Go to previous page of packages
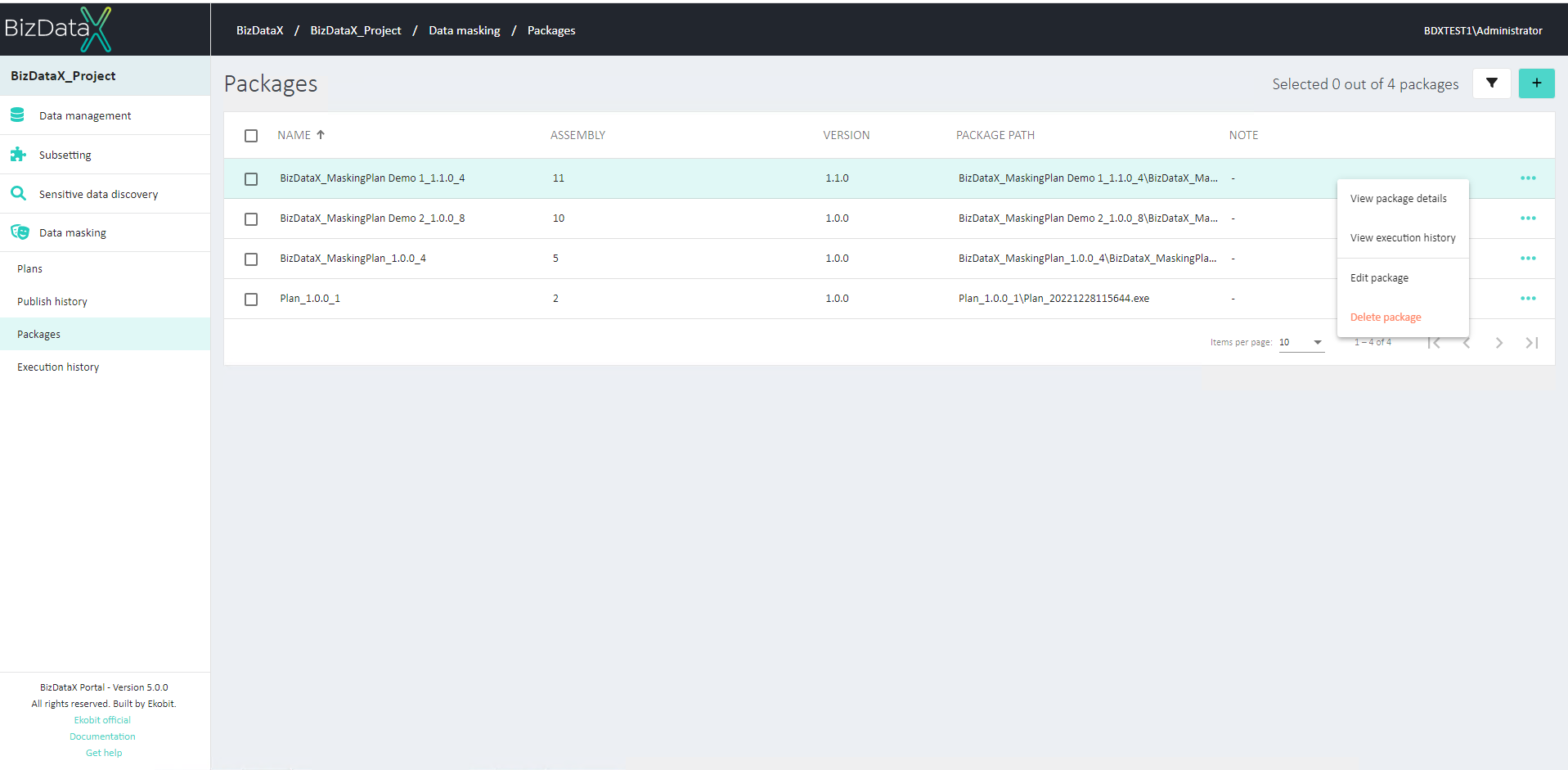1568x770 pixels. click(1467, 343)
